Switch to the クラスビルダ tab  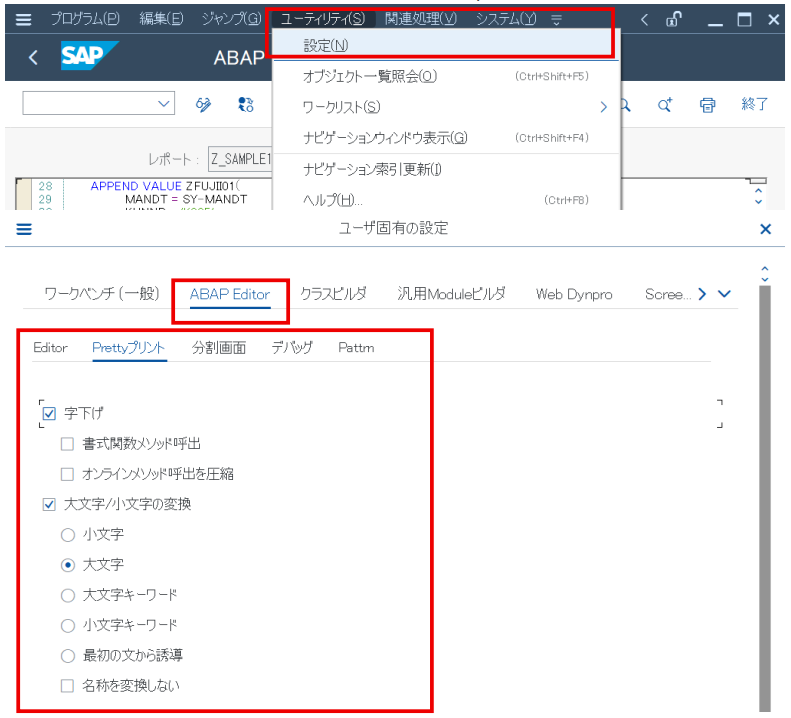click(x=333, y=294)
